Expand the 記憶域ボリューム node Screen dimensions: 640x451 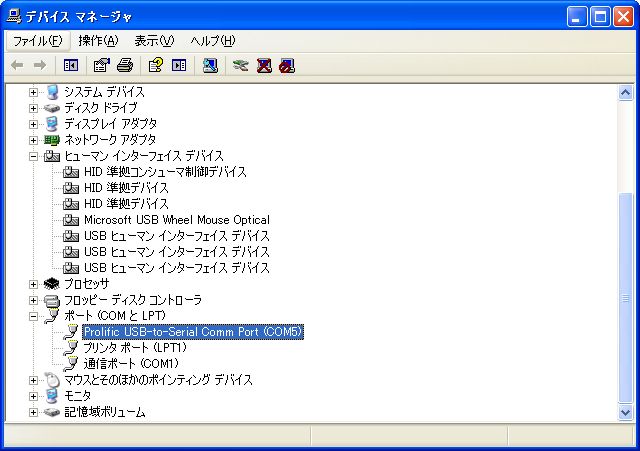point(33,412)
